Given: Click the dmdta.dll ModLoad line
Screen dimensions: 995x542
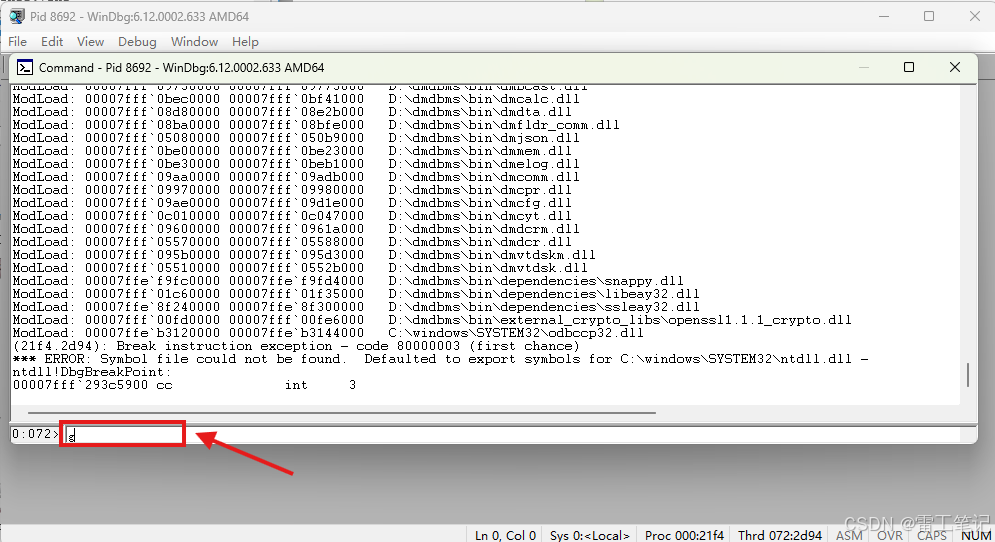Looking at the screenshot, I should point(292,112).
